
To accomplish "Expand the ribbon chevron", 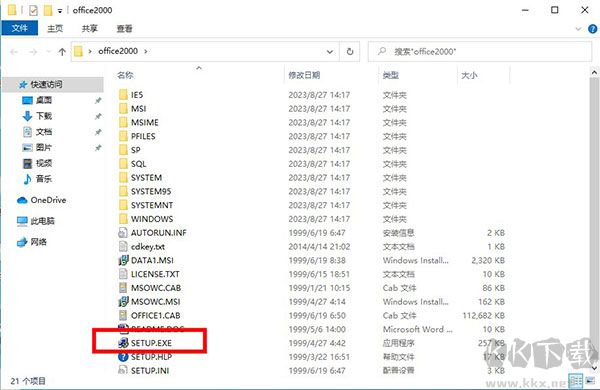I will [578, 29].
